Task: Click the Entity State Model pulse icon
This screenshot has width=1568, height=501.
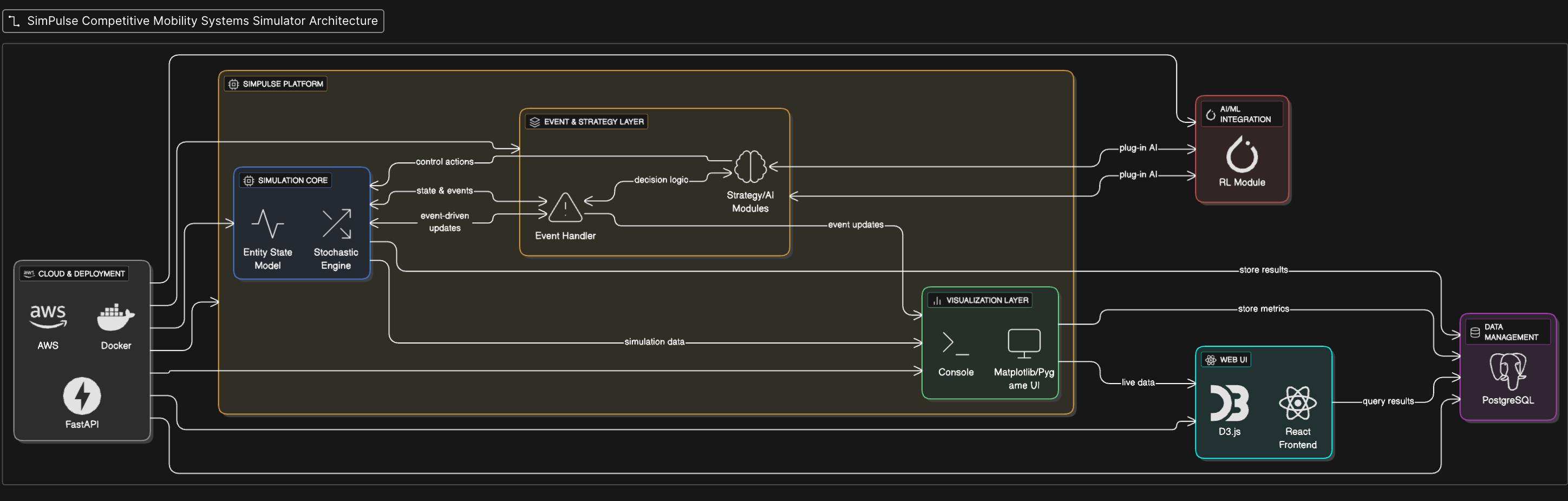Action: 267,224
